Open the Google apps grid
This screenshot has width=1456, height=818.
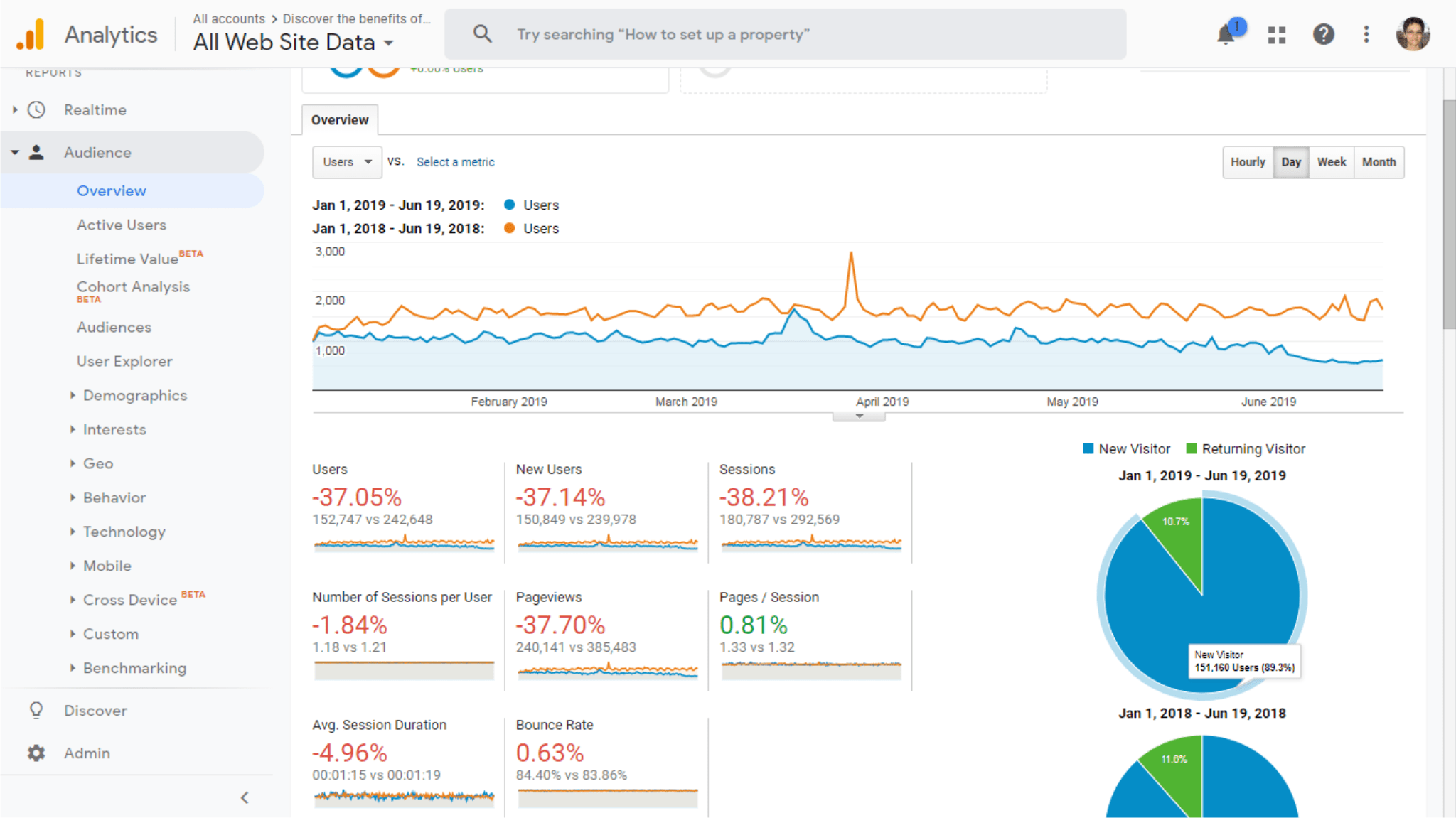click(x=1277, y=35)
